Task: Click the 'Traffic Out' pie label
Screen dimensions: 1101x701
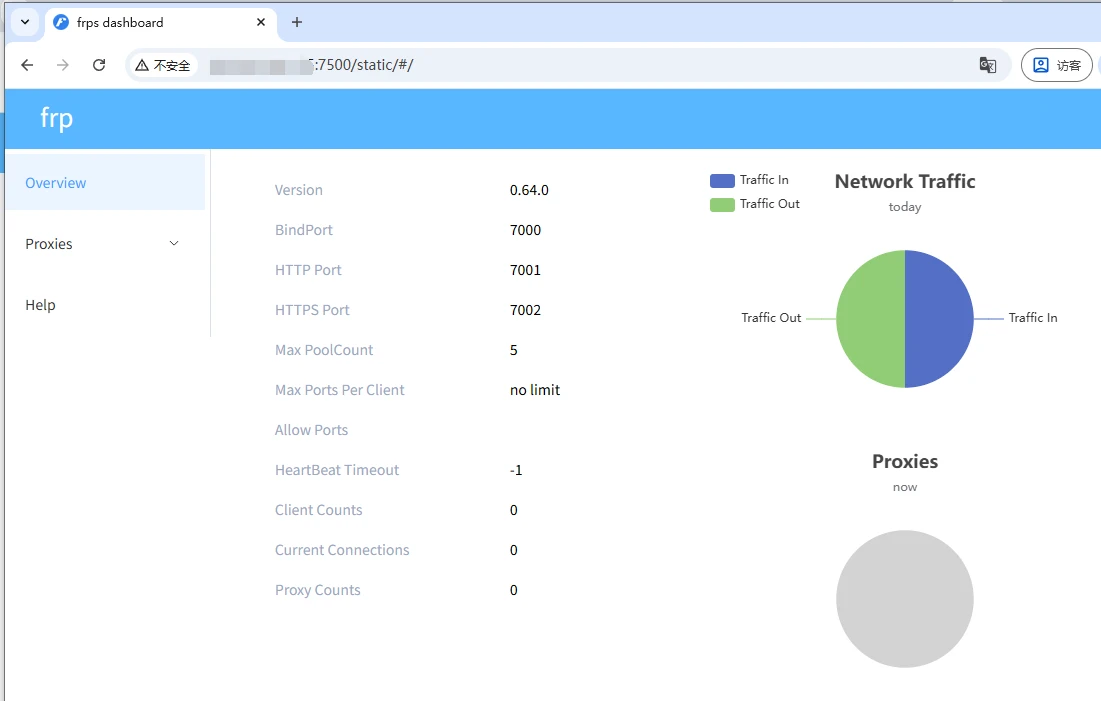Action: (x=771, y=318)
